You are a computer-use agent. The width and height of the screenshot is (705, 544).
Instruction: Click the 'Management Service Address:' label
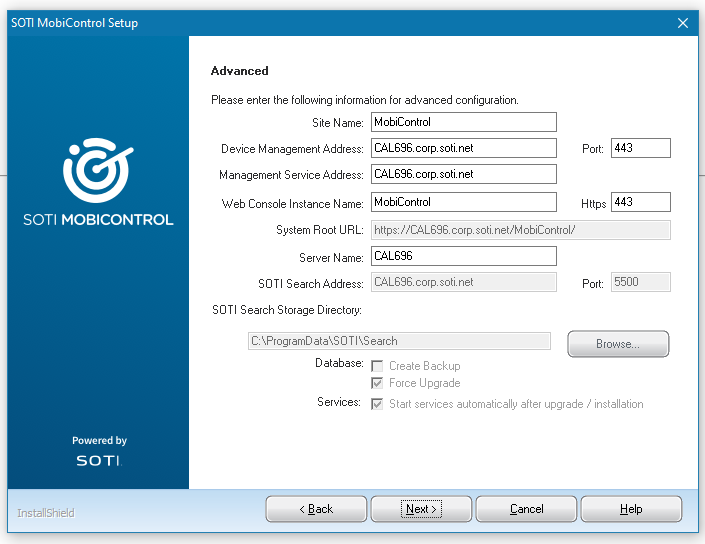tap(291, 175)
